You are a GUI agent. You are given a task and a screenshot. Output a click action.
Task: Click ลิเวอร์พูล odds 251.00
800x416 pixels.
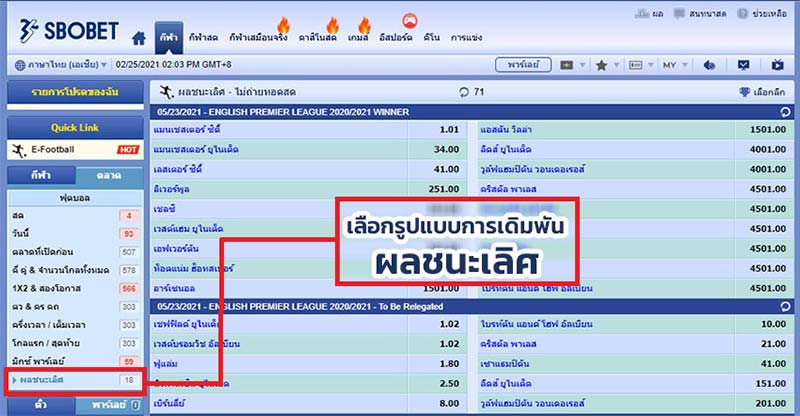click(x=444, y=189)
